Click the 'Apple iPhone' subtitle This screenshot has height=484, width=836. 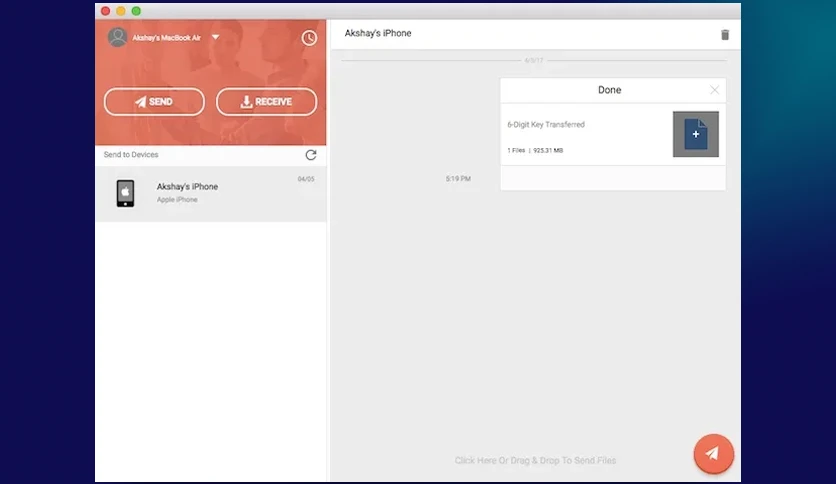pyautogui.click(x=177, y=199)
